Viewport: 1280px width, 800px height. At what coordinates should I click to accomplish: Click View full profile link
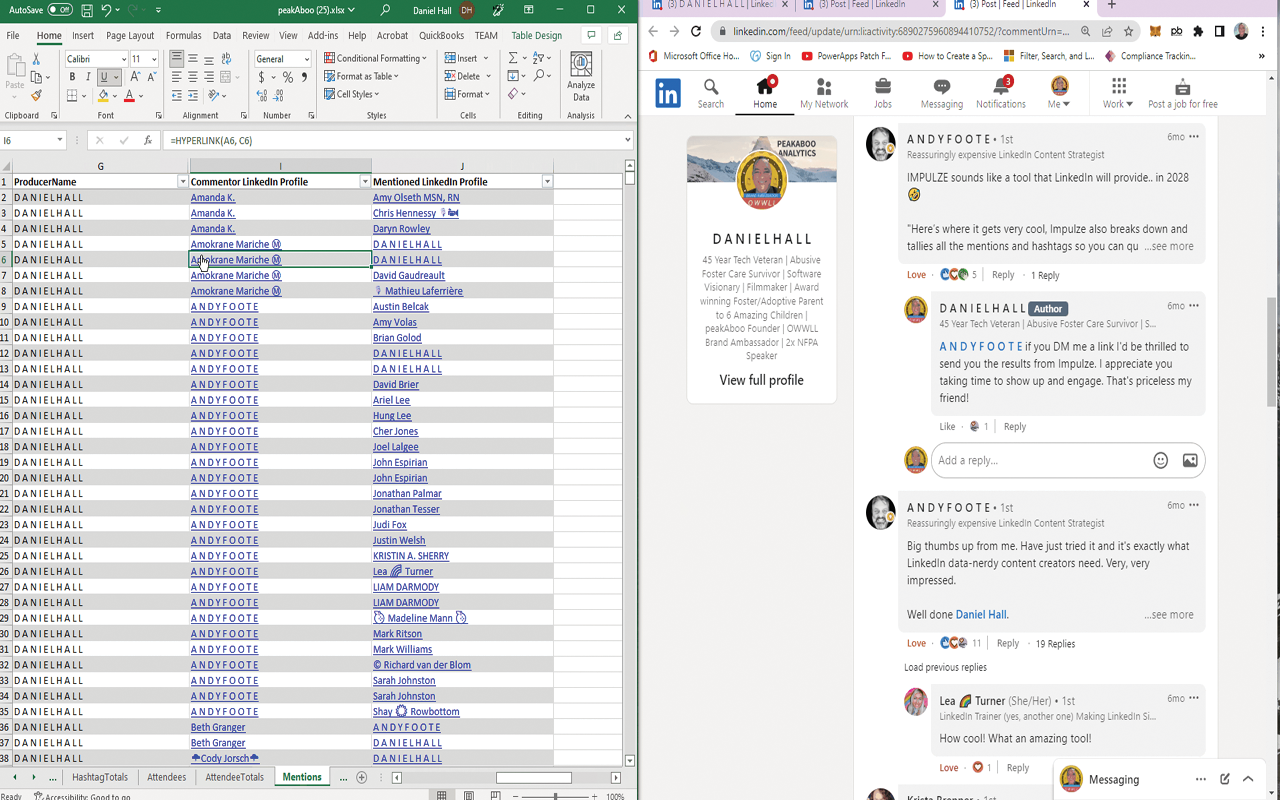pos(761,380)
